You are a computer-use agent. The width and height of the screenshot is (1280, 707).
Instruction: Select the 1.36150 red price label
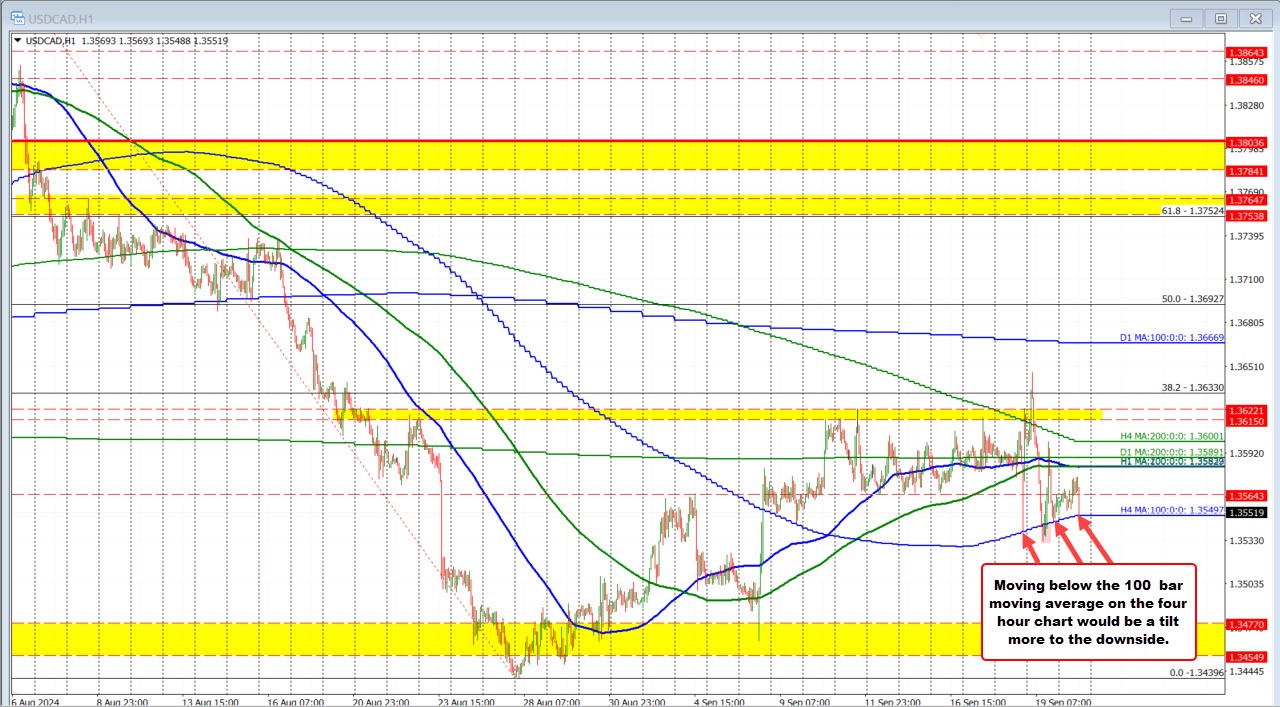(x=1247, y=422)
